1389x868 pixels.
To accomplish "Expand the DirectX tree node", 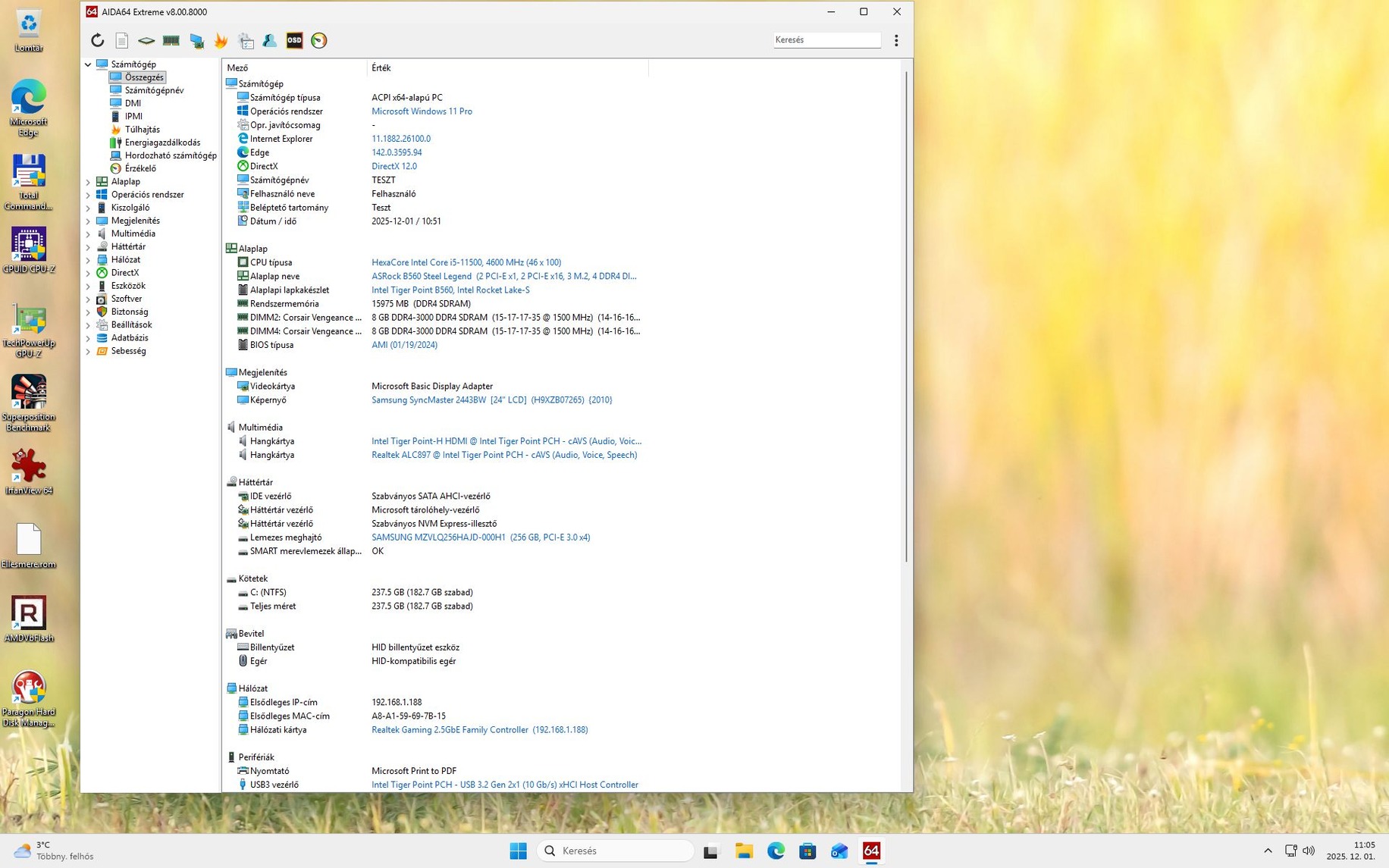I will click(88, 273).
